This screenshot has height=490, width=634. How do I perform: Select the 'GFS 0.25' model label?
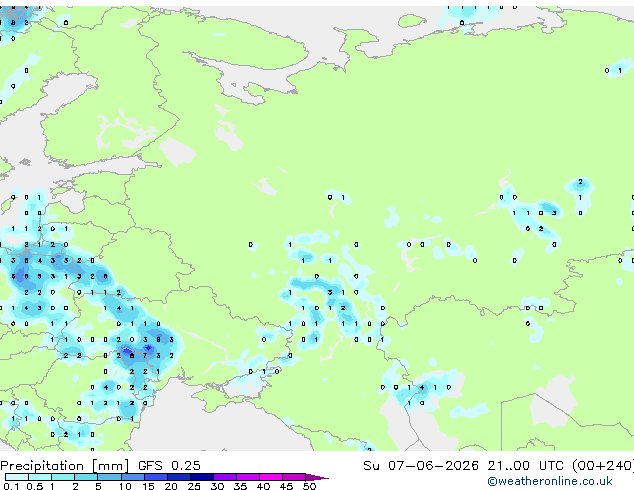pyautogui.click(x=169, y=466)
